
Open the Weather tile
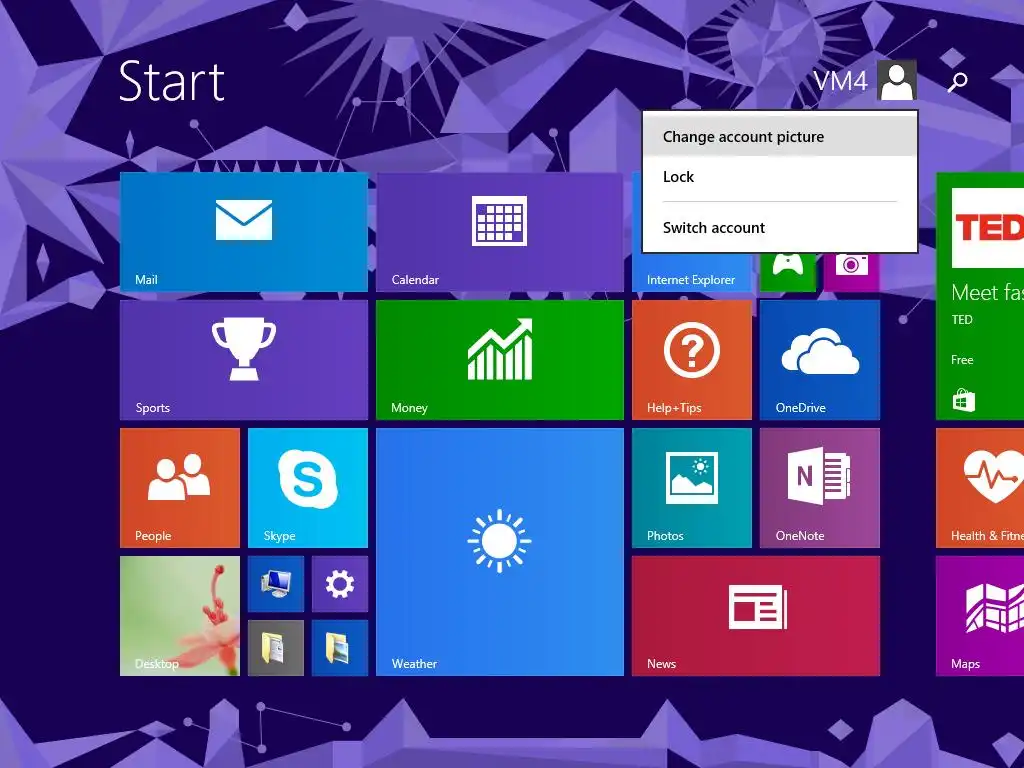coord(500,552)
